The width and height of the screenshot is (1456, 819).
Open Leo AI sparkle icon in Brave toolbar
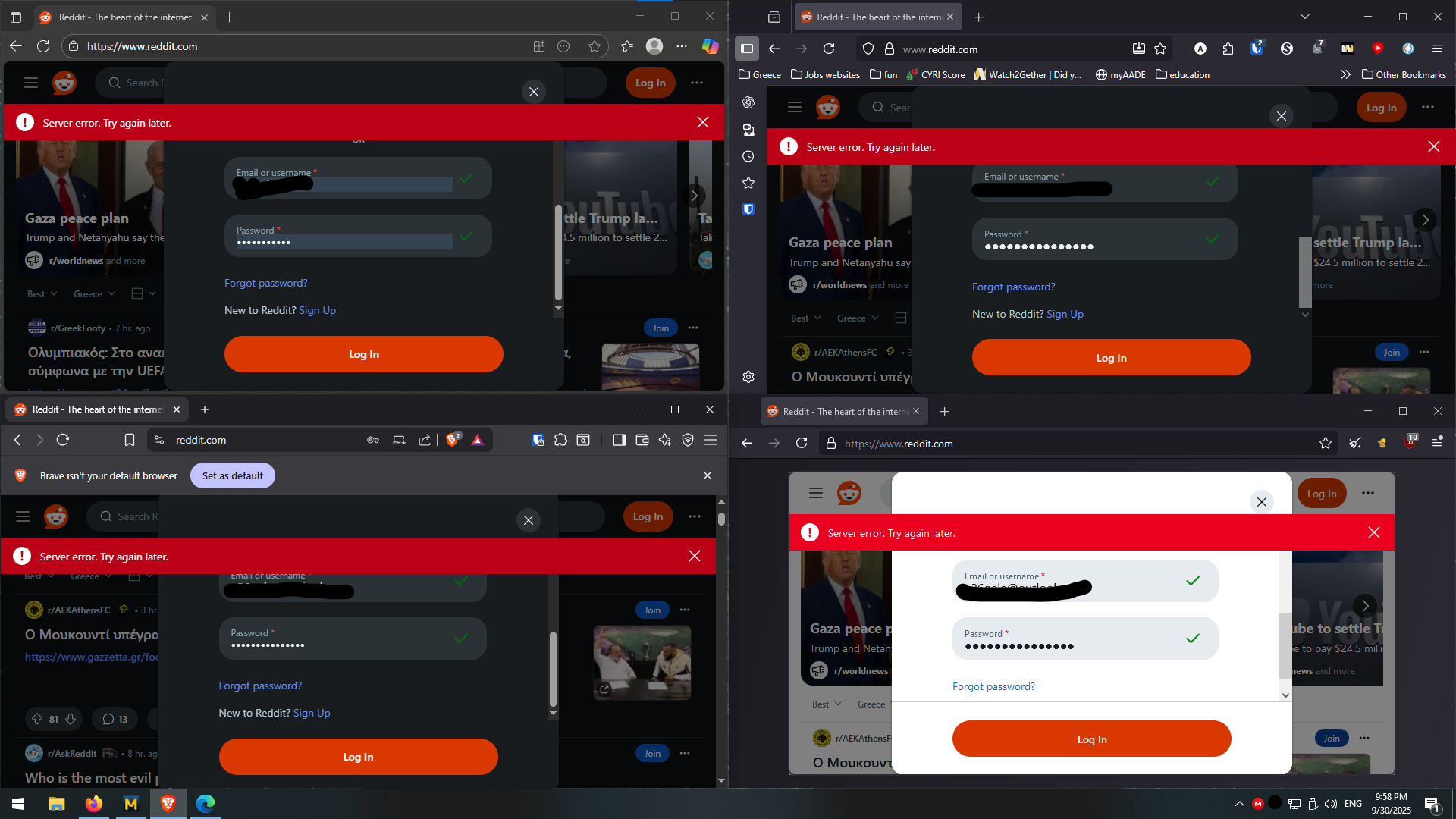665,440
